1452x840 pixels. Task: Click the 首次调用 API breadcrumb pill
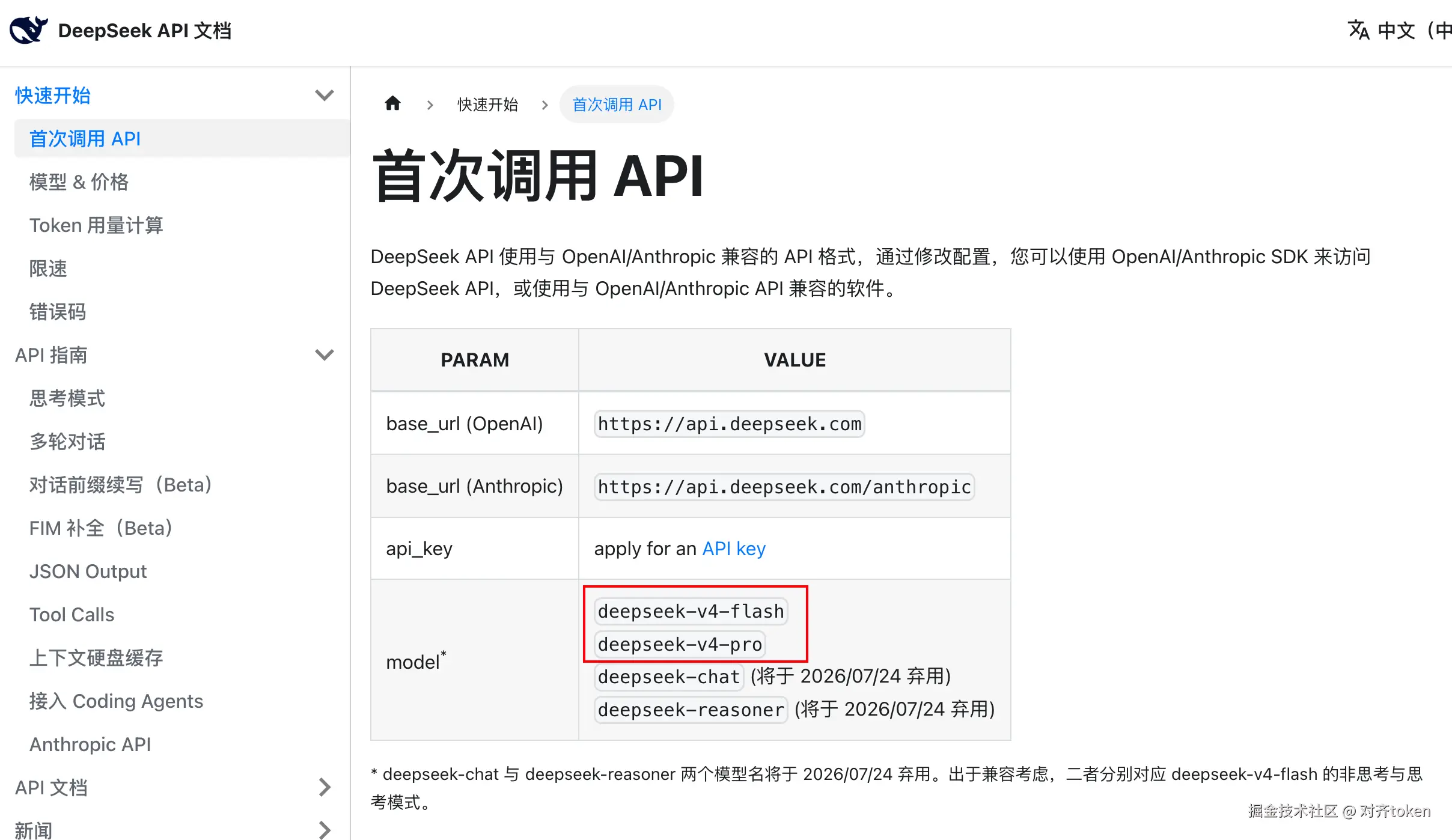[617, 105]
